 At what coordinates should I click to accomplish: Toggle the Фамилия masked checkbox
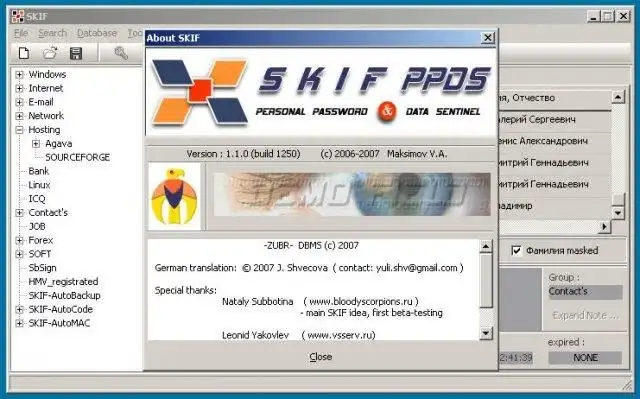[x=516, y=250]
